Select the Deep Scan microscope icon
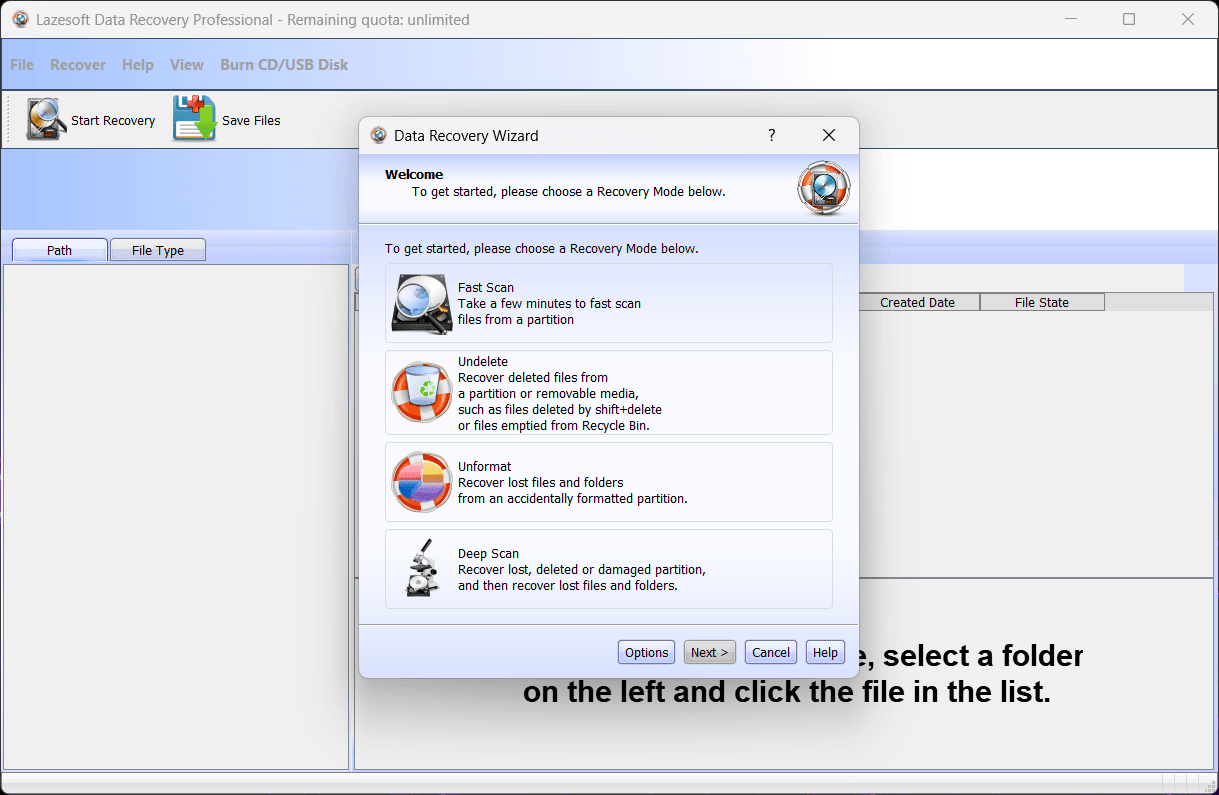The width and height of the screenshot is (1219, 795). pyautogui.click(x=422, y=568)
